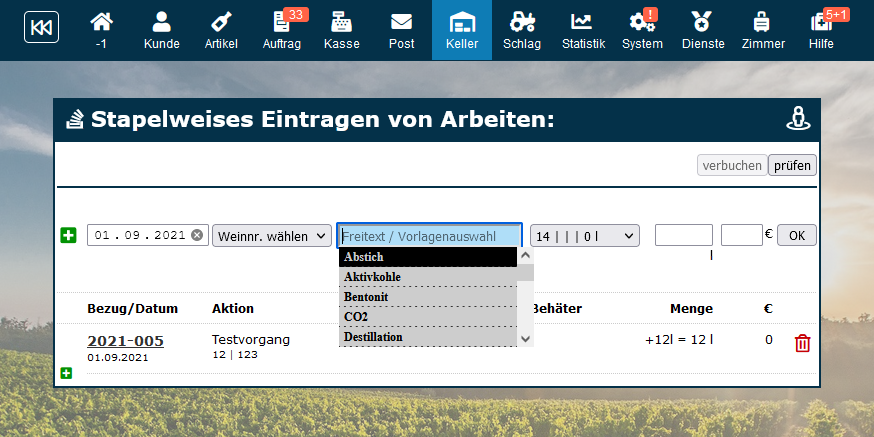The height and width of the screenshot is (437, 874).
Task: Open the Statistik chart icon
Action: [x=583, y=22]
